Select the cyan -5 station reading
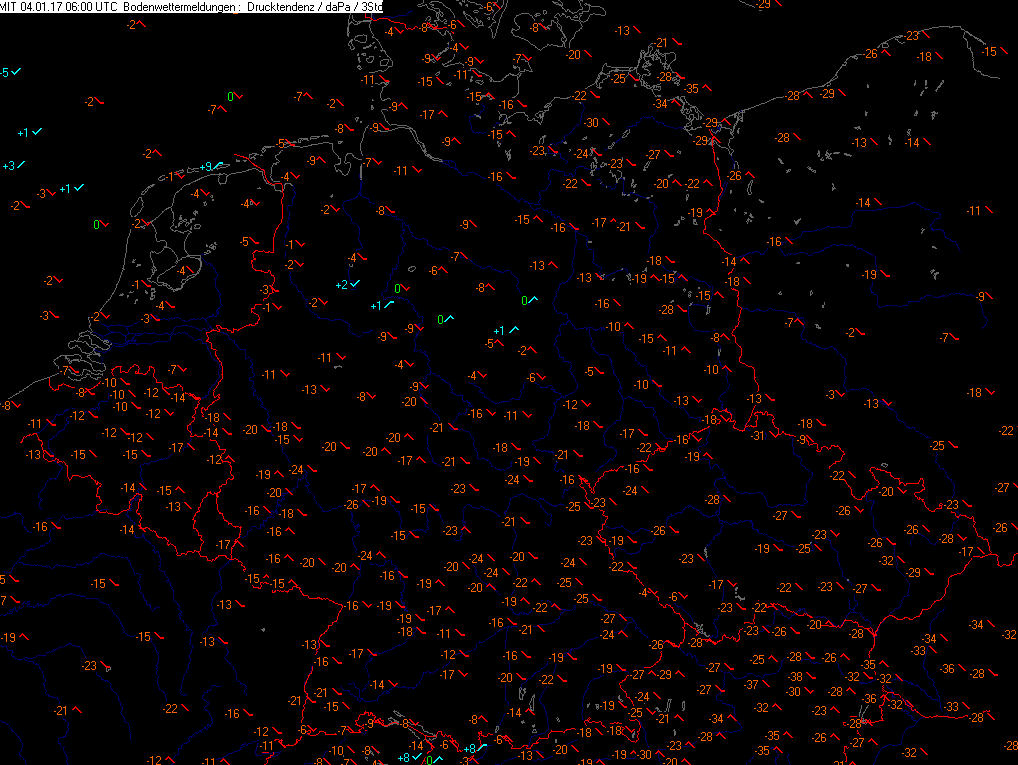This screenshot has width=1018, height=765. pos(5,73)
